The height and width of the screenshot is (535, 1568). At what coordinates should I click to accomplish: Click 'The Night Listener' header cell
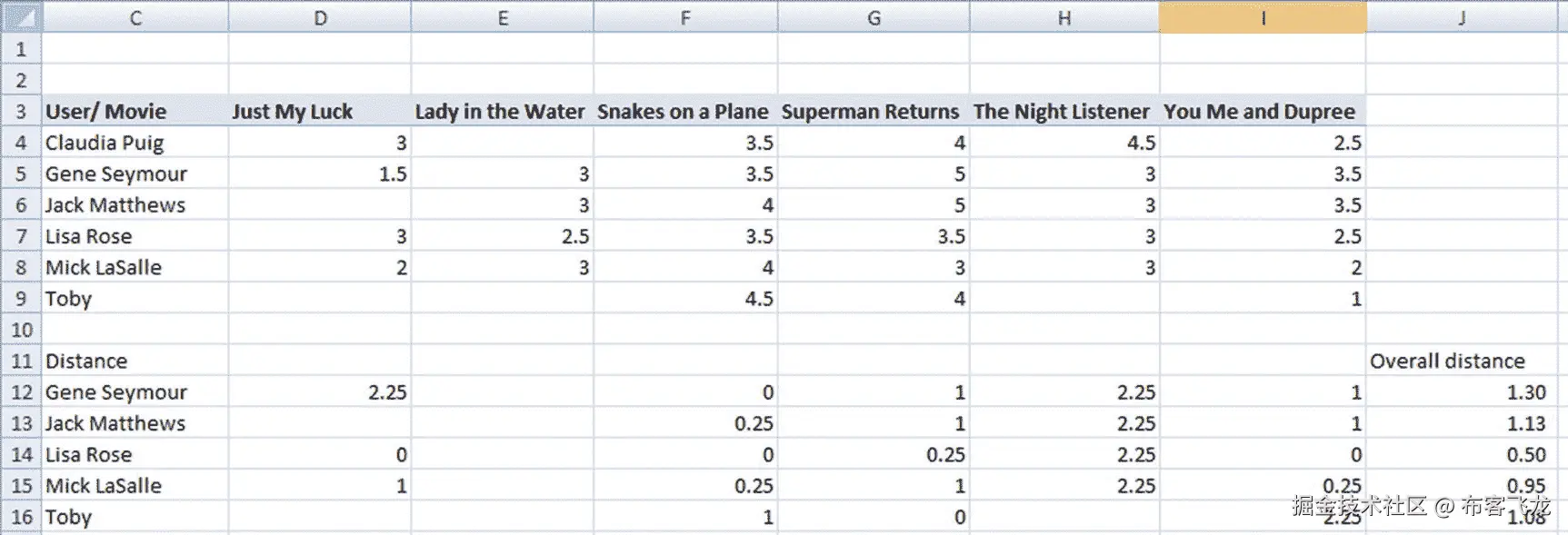(1064, 112)
